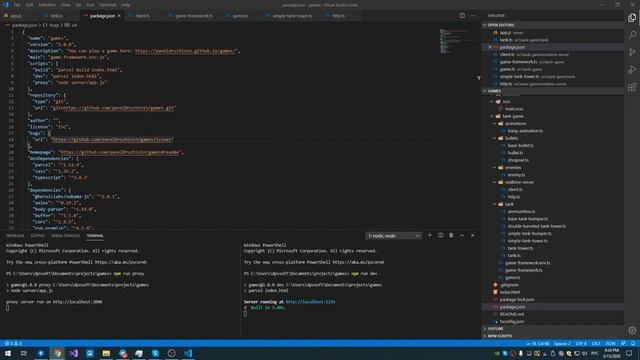Open Visual Studio purple icon on taskbar
640x360 pixels.
click(73, 353)
